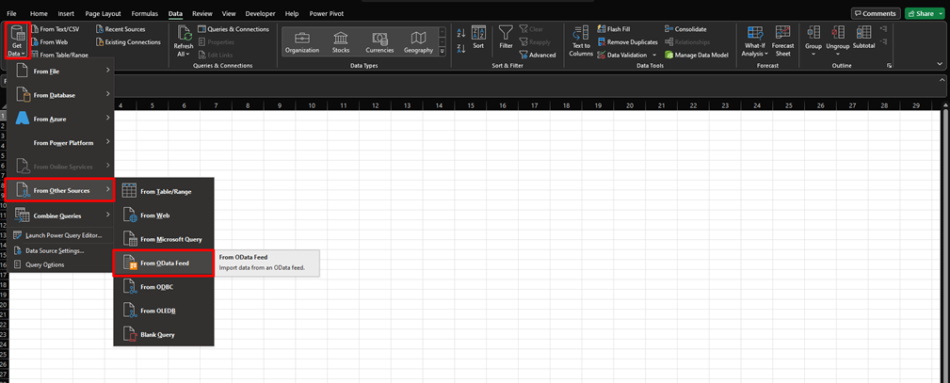Image resolution: width=950 pixels, height=383 pixels.
Task: Switch to the Home tab
Action: (38, 13)
